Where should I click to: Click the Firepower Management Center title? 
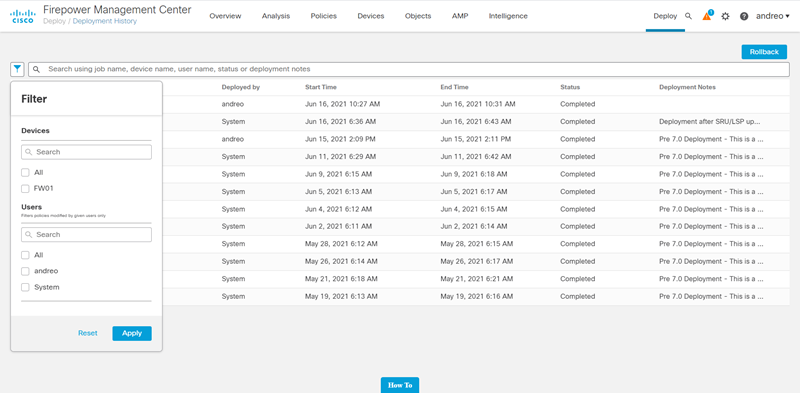[117, 10]
